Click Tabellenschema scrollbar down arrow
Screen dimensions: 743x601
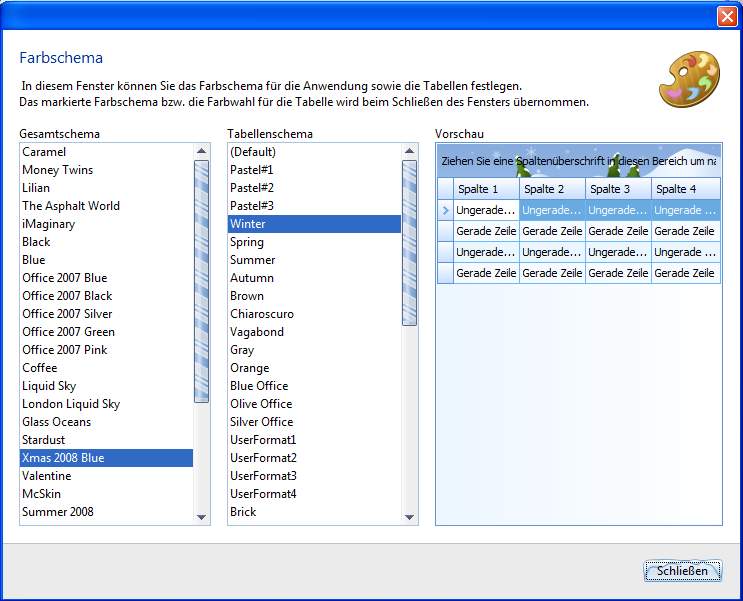coord(409,517)
